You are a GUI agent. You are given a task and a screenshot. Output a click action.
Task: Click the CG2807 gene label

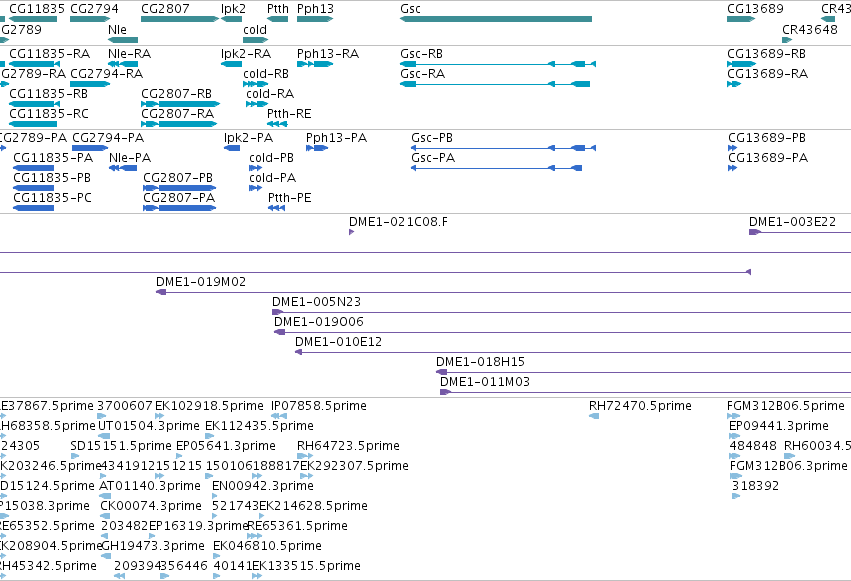click(x=166, y=9)
